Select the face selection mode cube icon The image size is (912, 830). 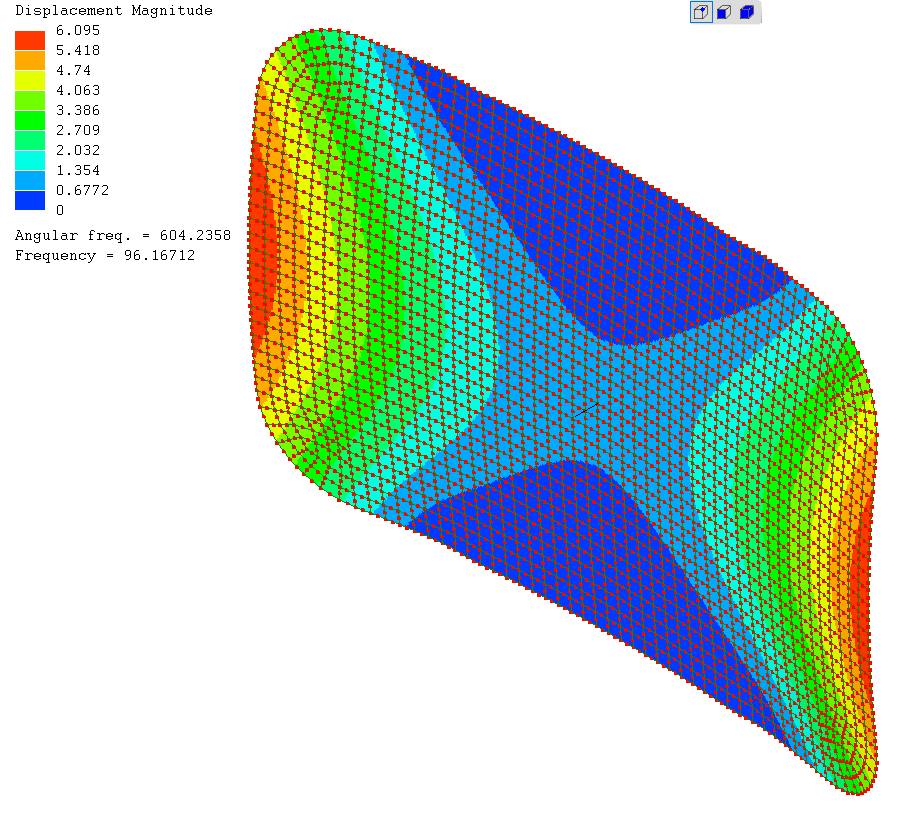pos(724,12)
